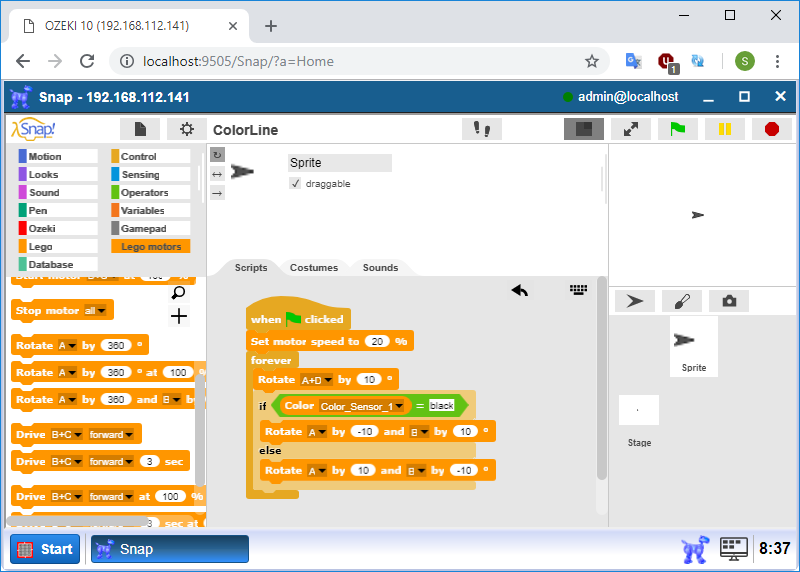This screenshot has width=800, height=572.
Task: Open B dropdown in else Rotate block
Action: click(x=416, y=471)
